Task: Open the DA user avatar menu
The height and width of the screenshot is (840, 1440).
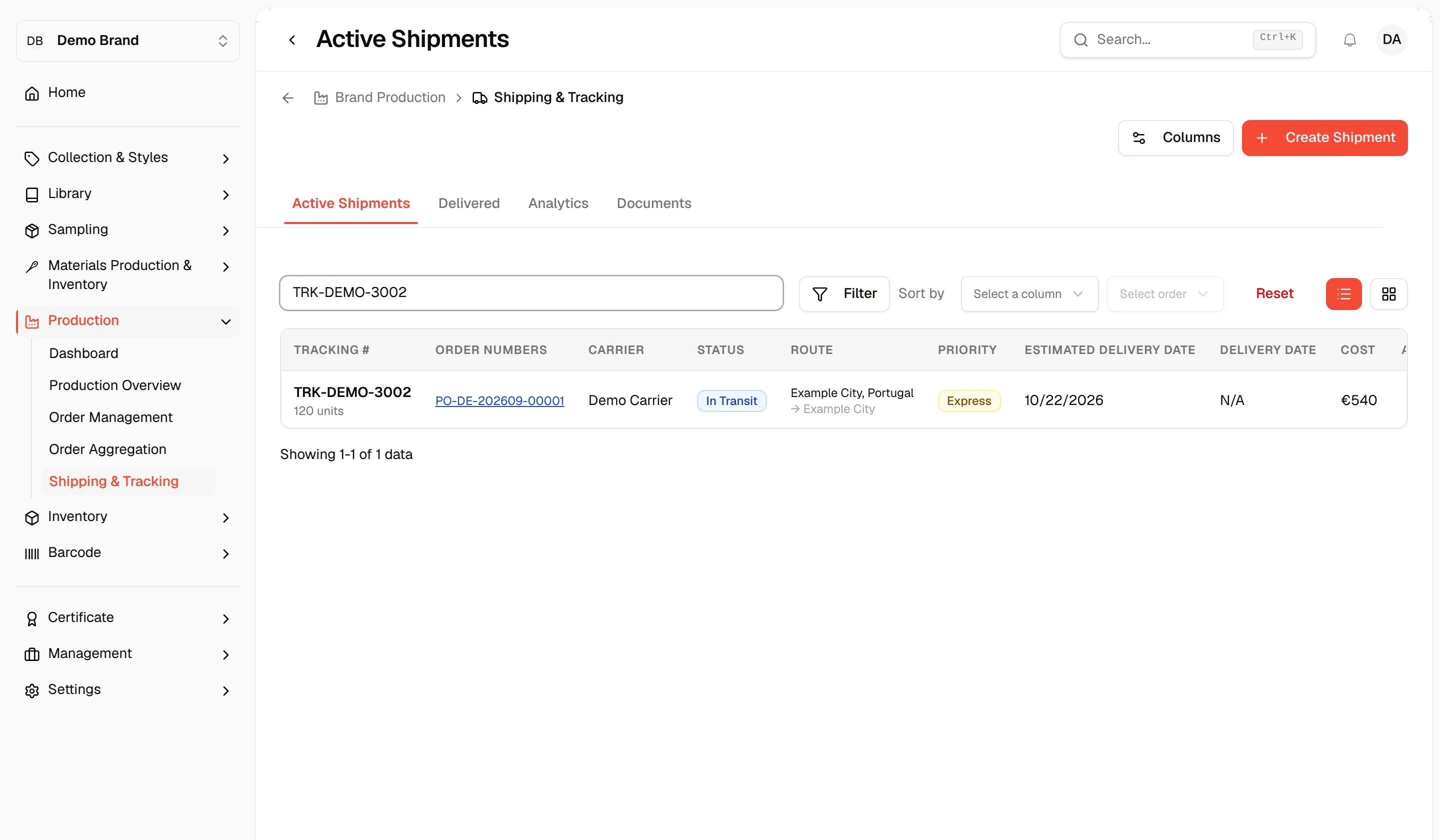Action: pyautogui.click(x=1391, y=39)
